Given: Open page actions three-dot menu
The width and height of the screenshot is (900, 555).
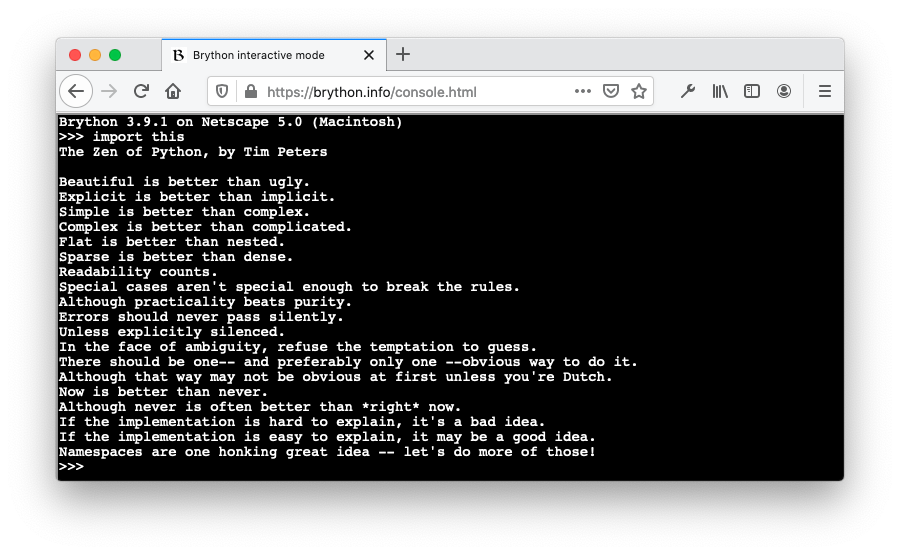Looking at the screenshot, I should click(x=583, y=91).
